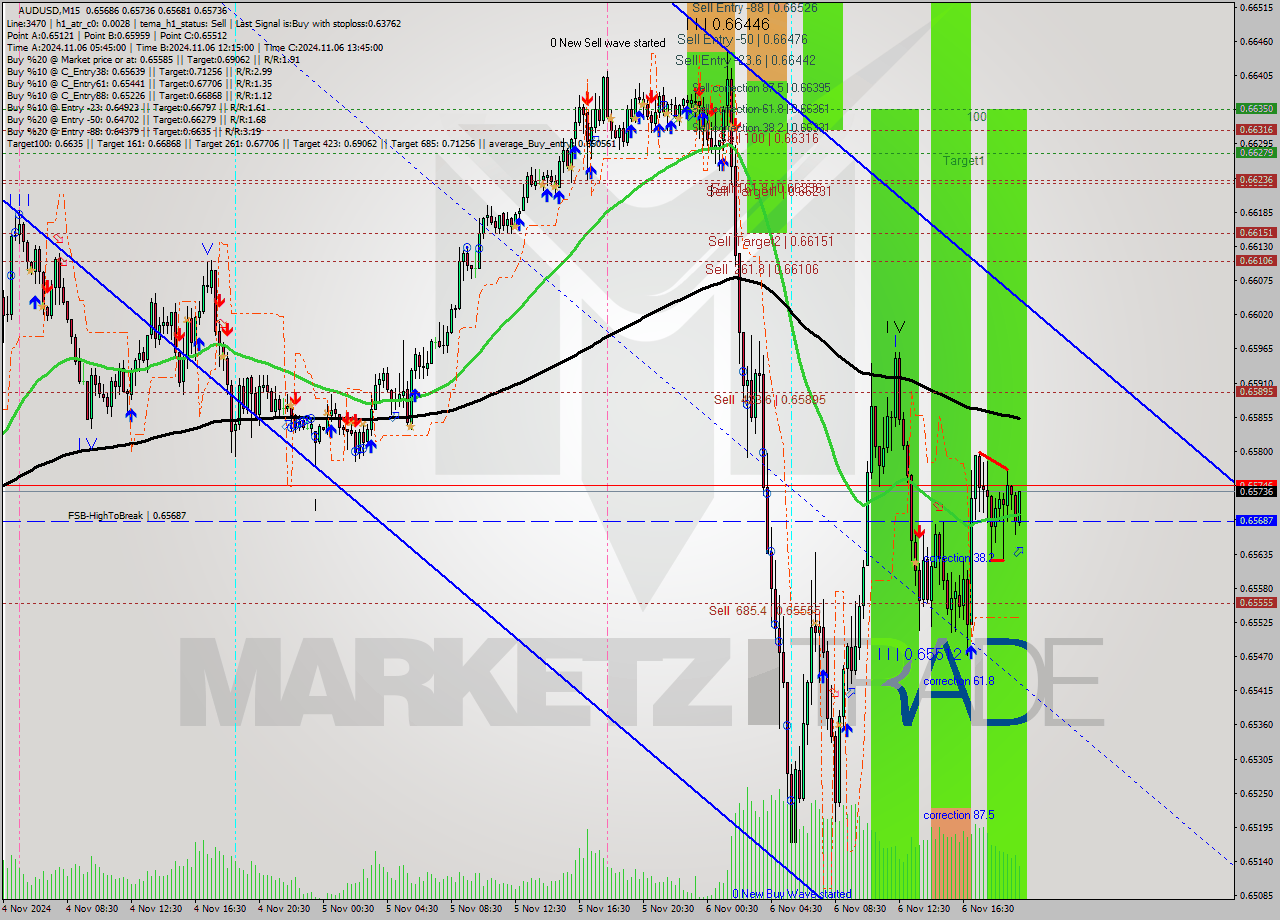This screenshot has height=920, width=1280.
Task: Click the 'Target1' label in green zone
Action: click(x=964, y=160)
